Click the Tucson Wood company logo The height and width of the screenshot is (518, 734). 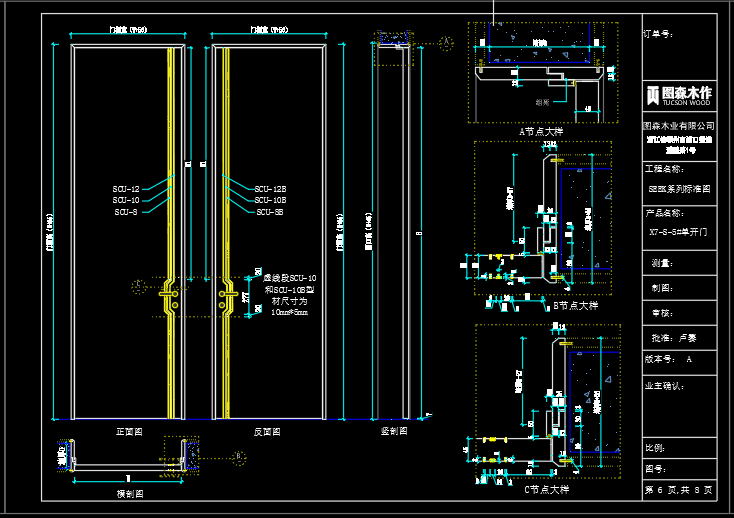[678, 95]
